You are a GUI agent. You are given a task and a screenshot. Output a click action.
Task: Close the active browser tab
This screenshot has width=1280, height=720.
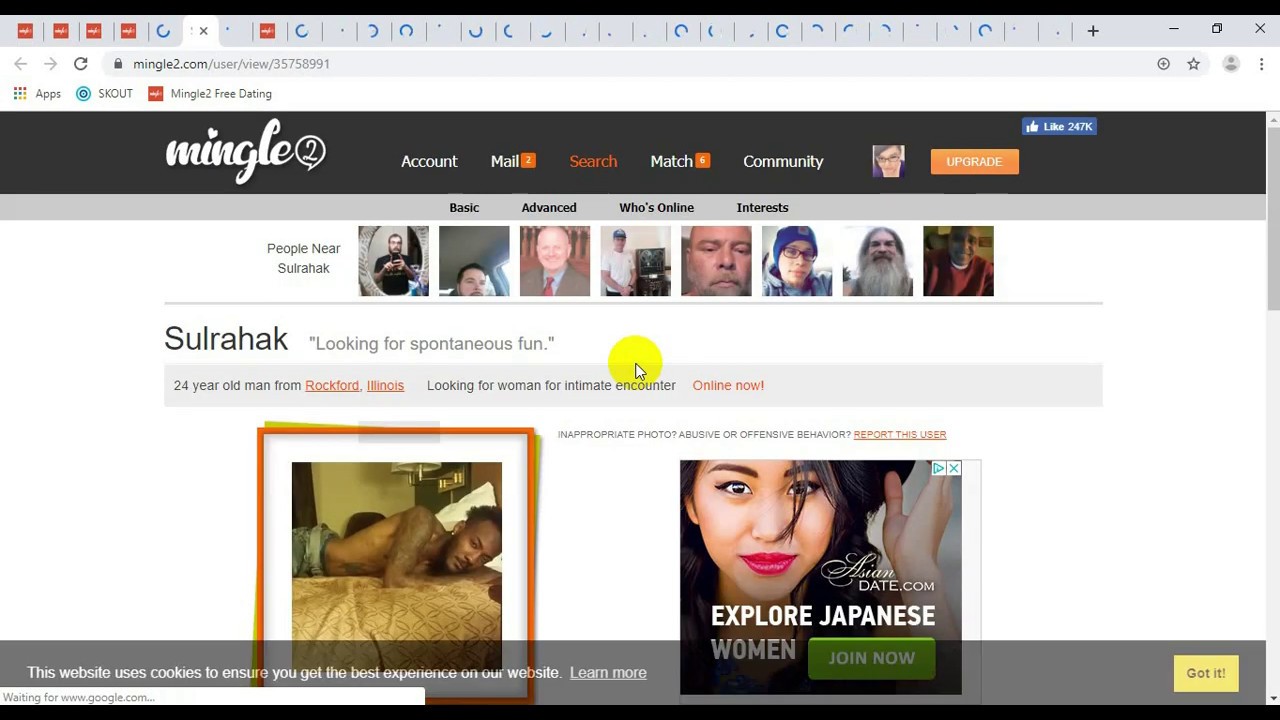203,31
